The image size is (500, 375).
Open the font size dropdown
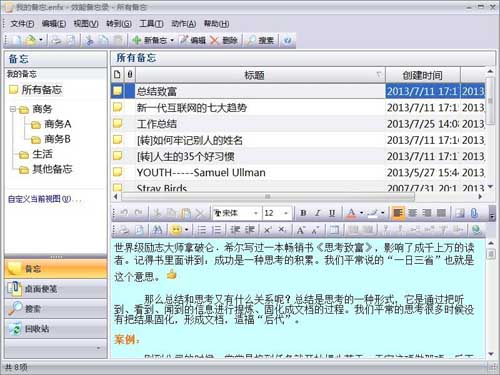(286, 213)
